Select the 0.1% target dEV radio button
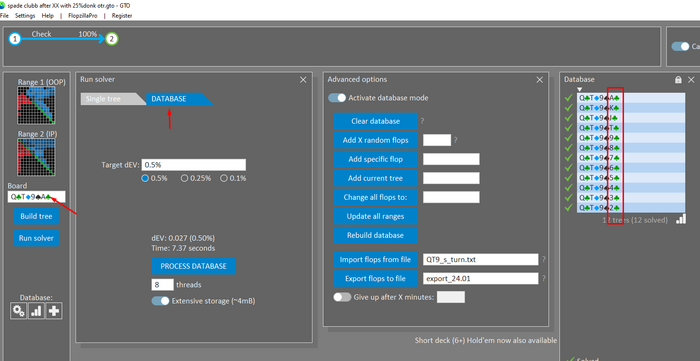700x361 pixels. pos(224,178)
